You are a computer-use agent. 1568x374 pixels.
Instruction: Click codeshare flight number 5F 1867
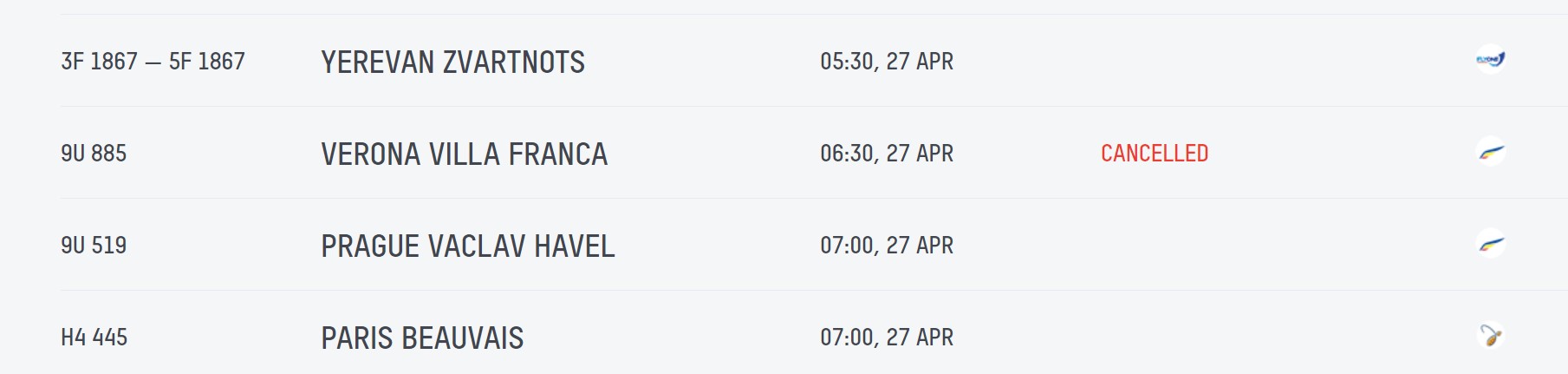pyautogui.click(x=207, y=62)
